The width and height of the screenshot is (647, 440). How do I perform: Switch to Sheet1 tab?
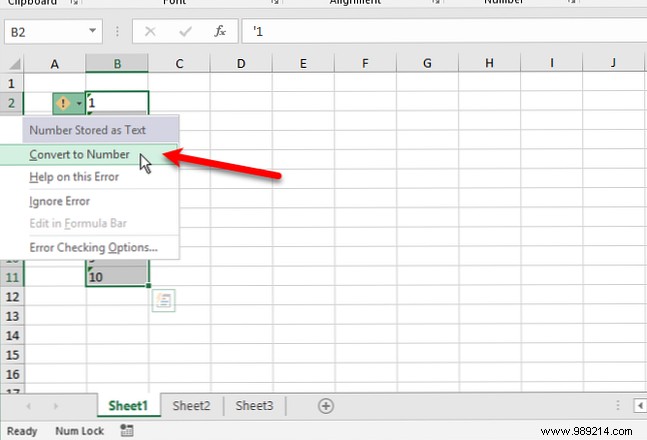[128, 406]
